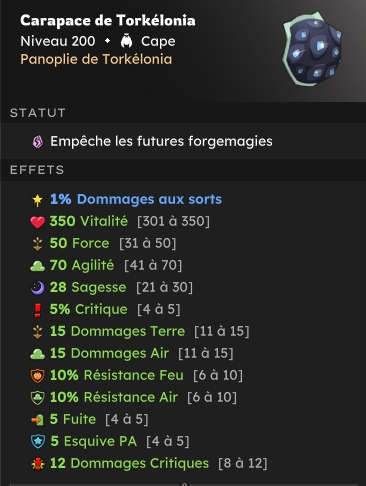366x486 pixels.
Task: Click the forgemagie rune icon under Statut
Action: [38, 142]
